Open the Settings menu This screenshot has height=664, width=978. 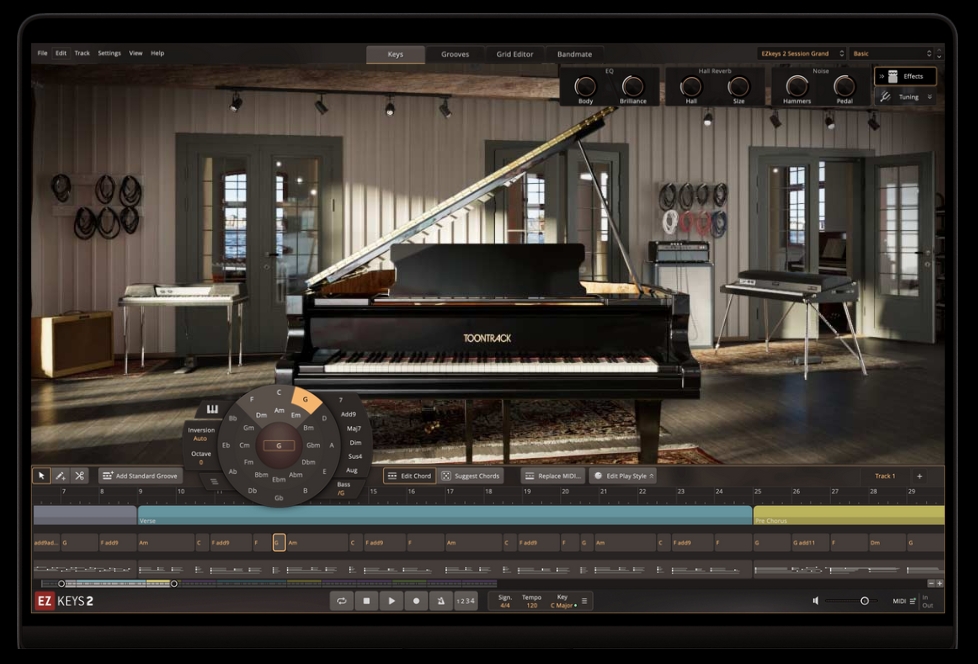tap(109, 53)
